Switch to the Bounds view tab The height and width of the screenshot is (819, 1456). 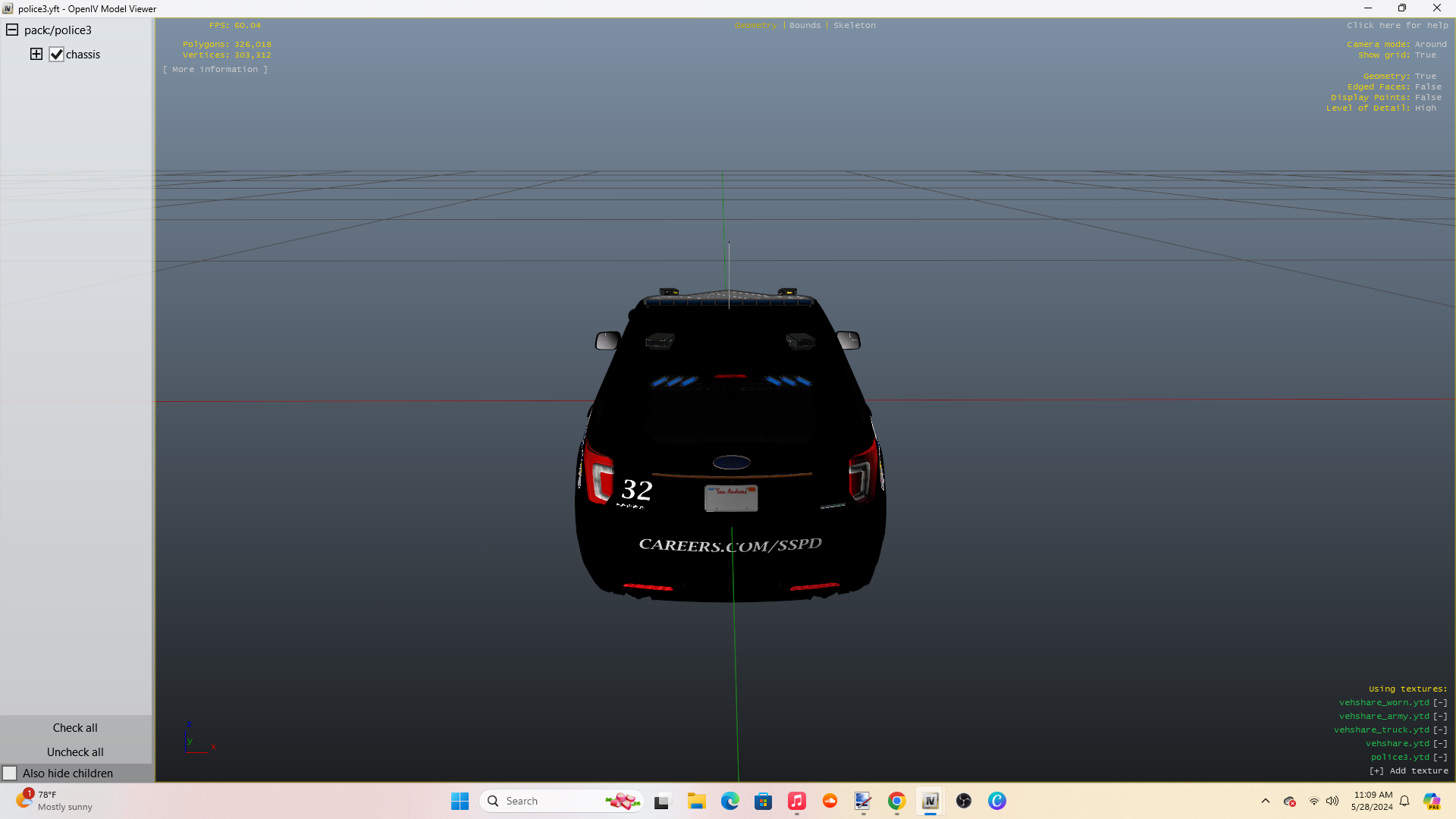pos(805,25)
